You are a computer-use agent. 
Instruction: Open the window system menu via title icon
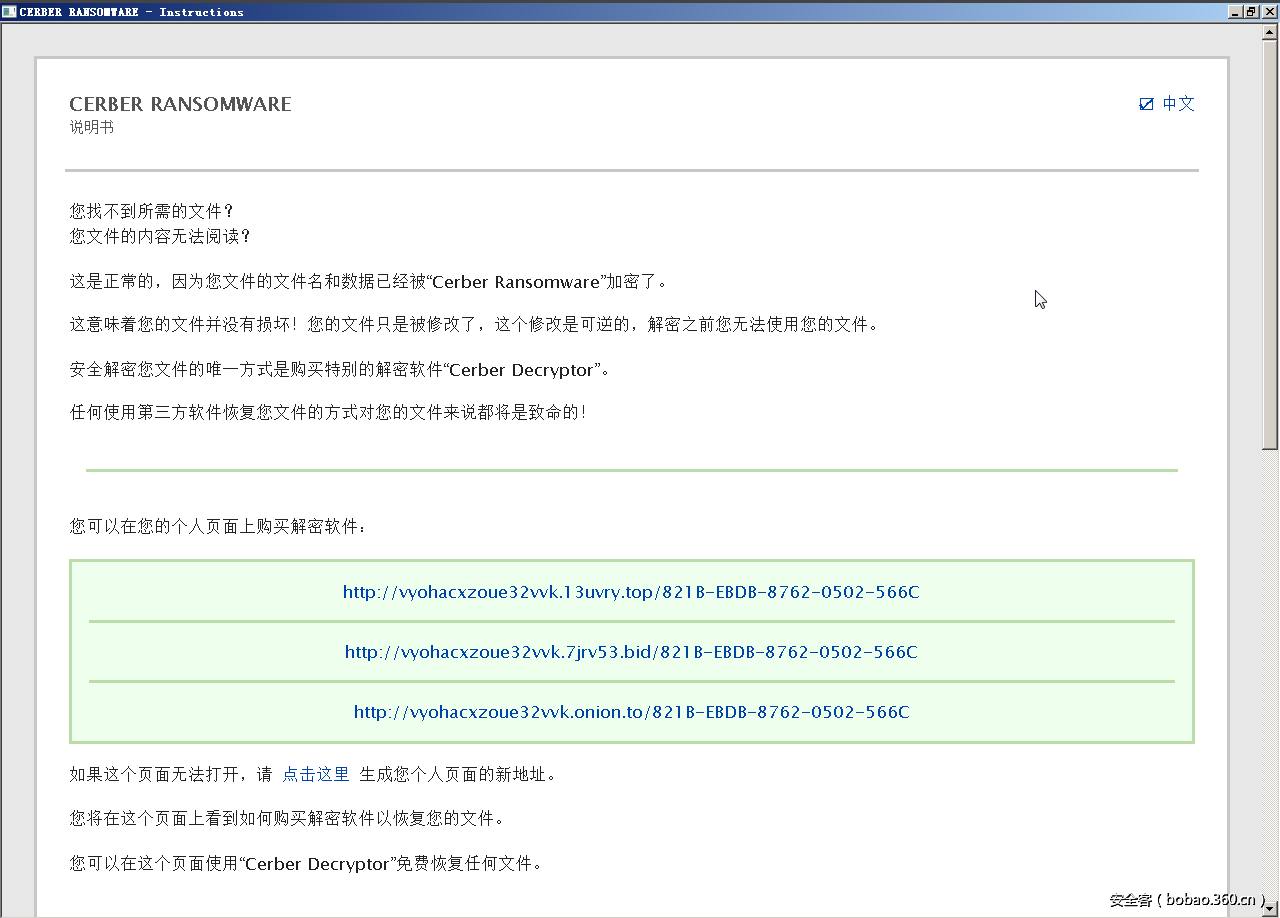click(x=10, y=11)
